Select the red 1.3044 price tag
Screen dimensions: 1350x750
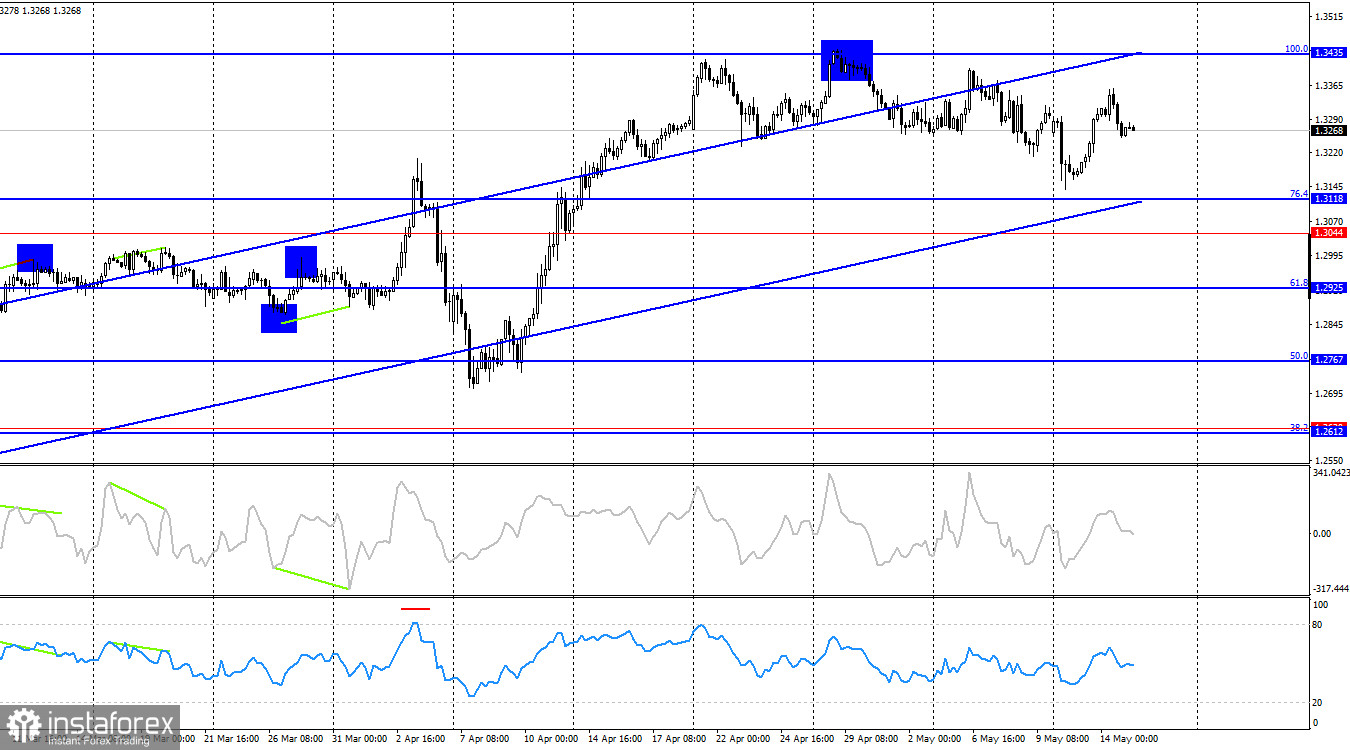click(x=1328, y=233)
